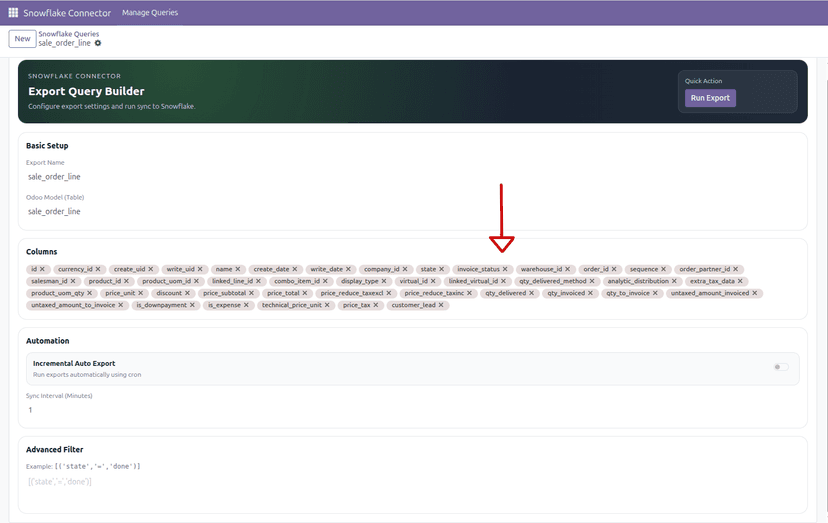Remove the qty_delivered_method column tag
The width and height of the screenshot is (828, 523).
point(592,281)
